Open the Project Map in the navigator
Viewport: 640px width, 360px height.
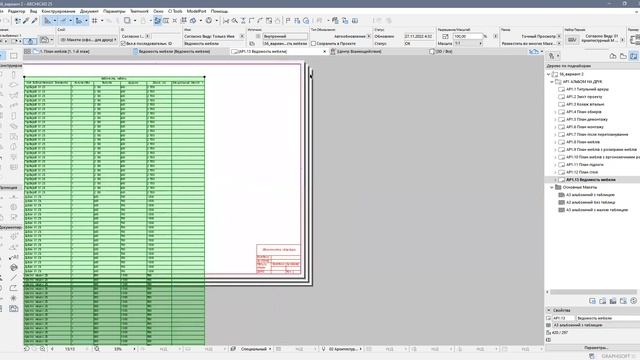pyautogui.click(x=613, y=56)
